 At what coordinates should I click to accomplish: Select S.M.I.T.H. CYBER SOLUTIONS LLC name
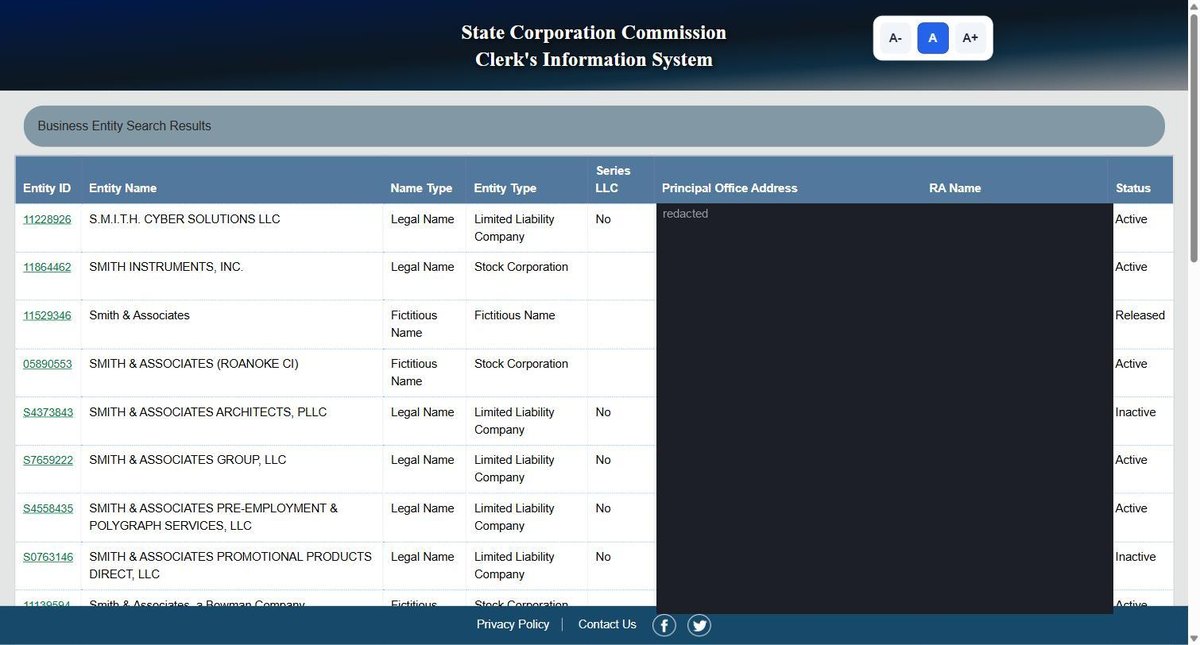tap(185, 219)
